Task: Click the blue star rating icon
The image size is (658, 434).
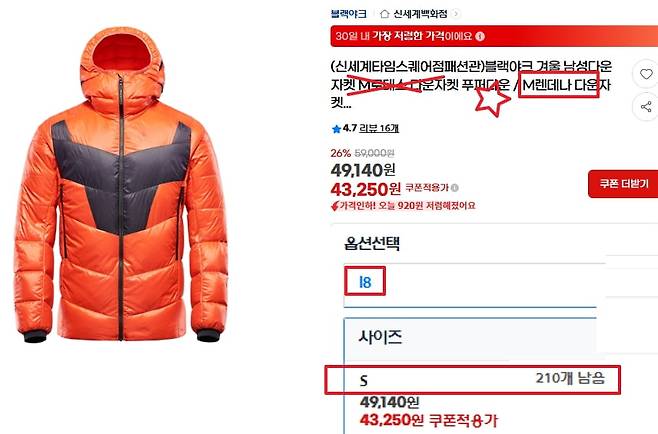Action: (336, 129)
